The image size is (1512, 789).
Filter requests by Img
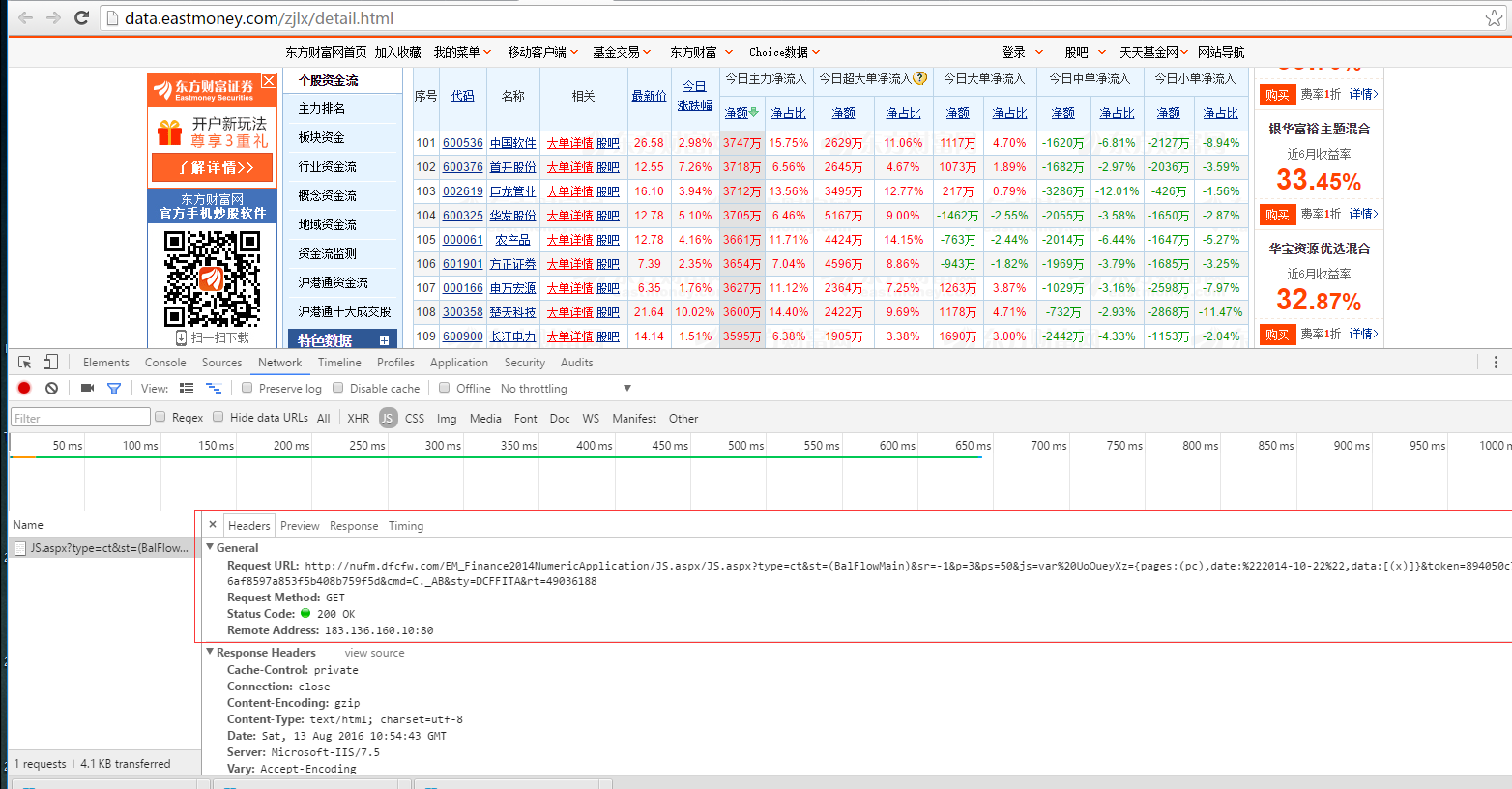point(447,418)
